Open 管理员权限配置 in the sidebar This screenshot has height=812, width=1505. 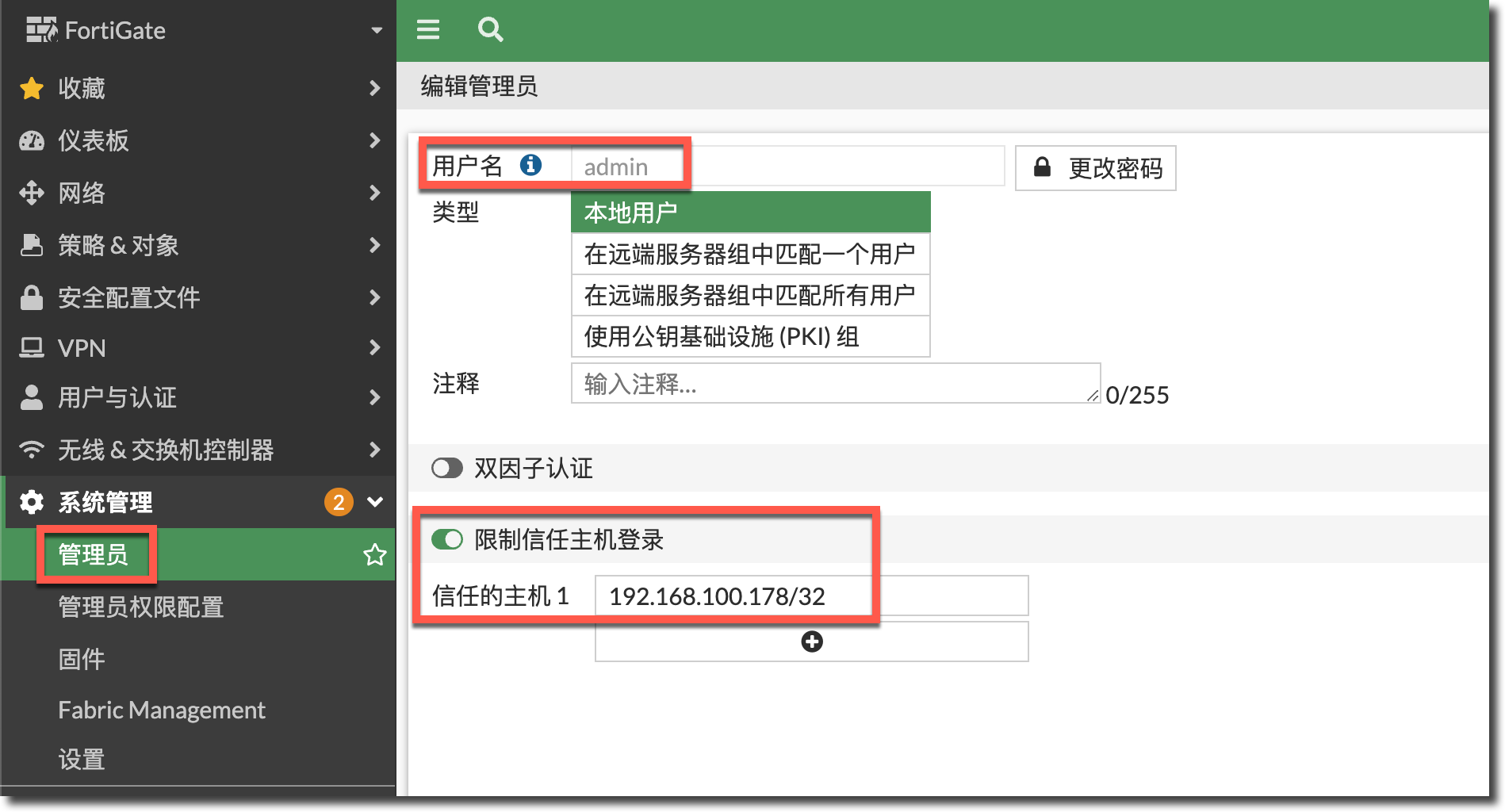(x=141, y=607)
